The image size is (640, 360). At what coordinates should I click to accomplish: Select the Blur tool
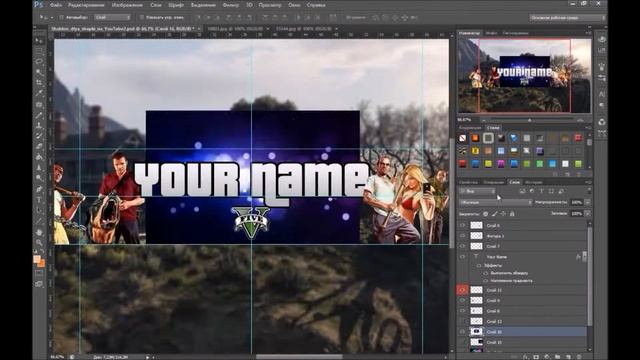coord(39,168)
